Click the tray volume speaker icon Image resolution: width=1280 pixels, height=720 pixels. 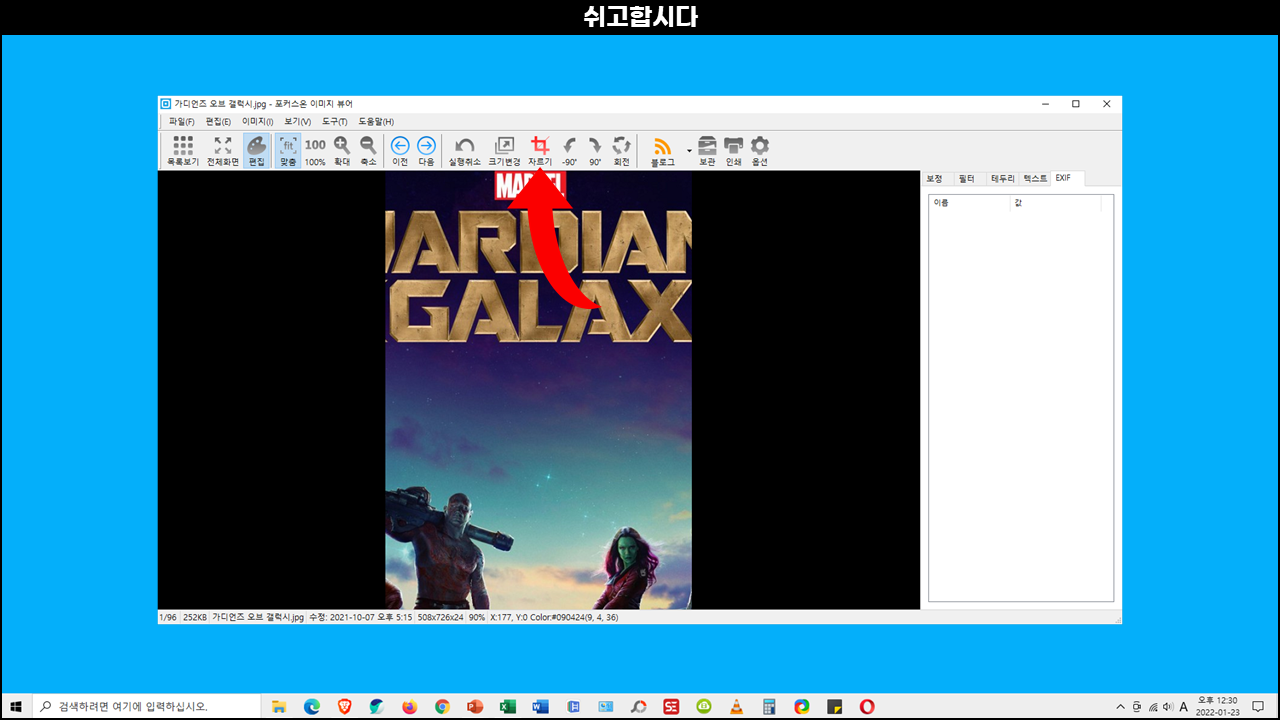click(x=1168, y=706)
